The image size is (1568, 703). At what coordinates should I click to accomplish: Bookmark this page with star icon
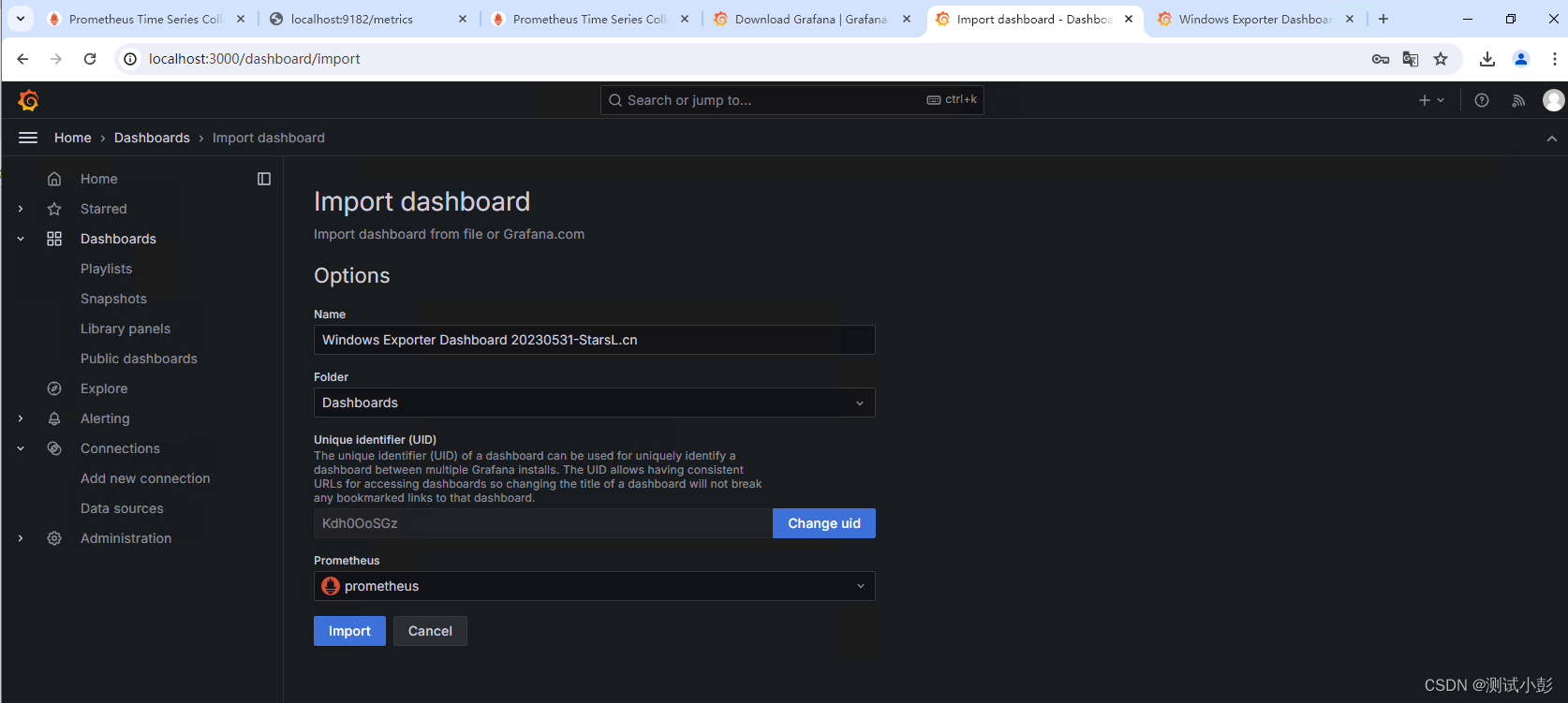pos(1441,59)
